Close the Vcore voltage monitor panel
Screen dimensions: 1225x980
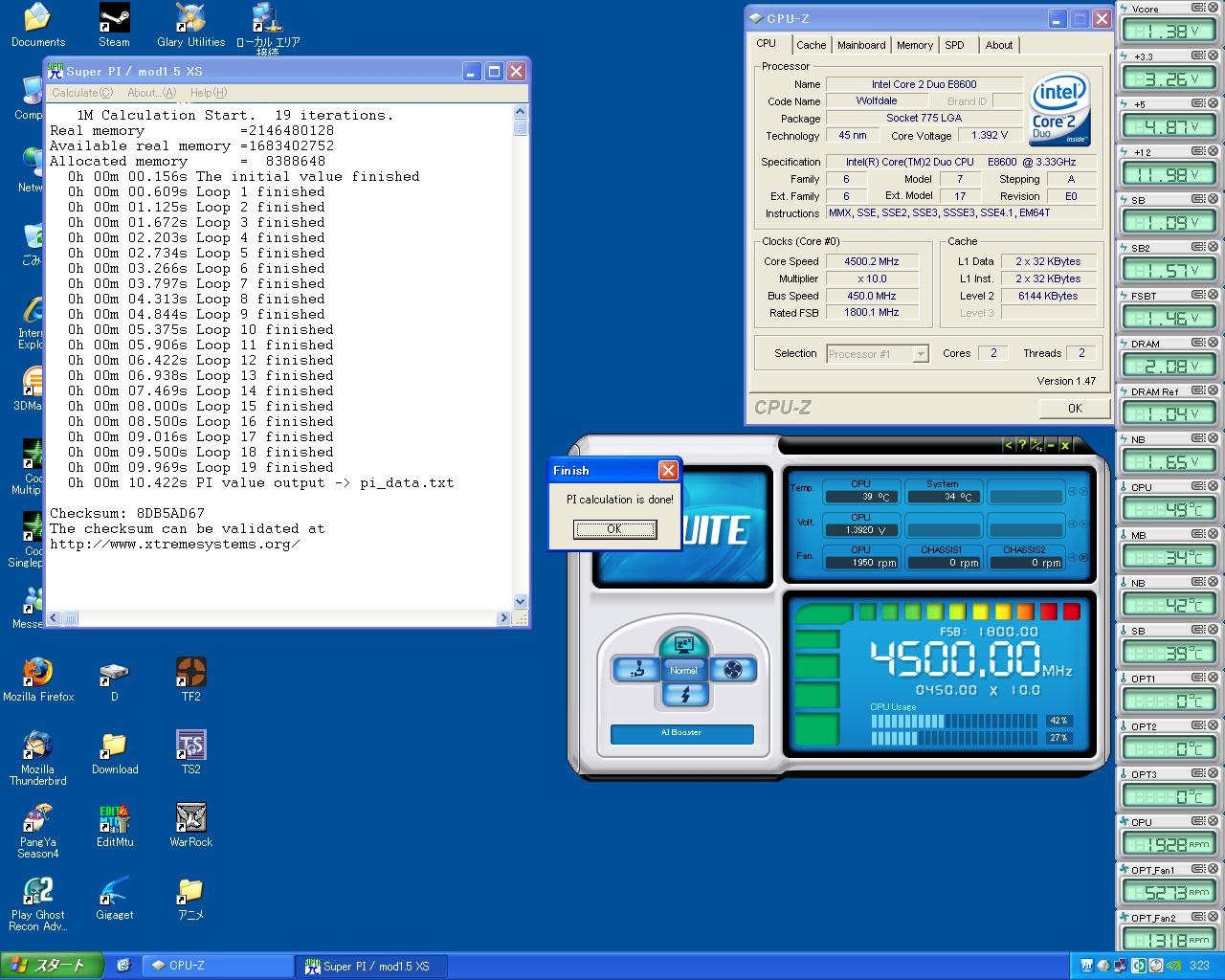pos(1213,9)
